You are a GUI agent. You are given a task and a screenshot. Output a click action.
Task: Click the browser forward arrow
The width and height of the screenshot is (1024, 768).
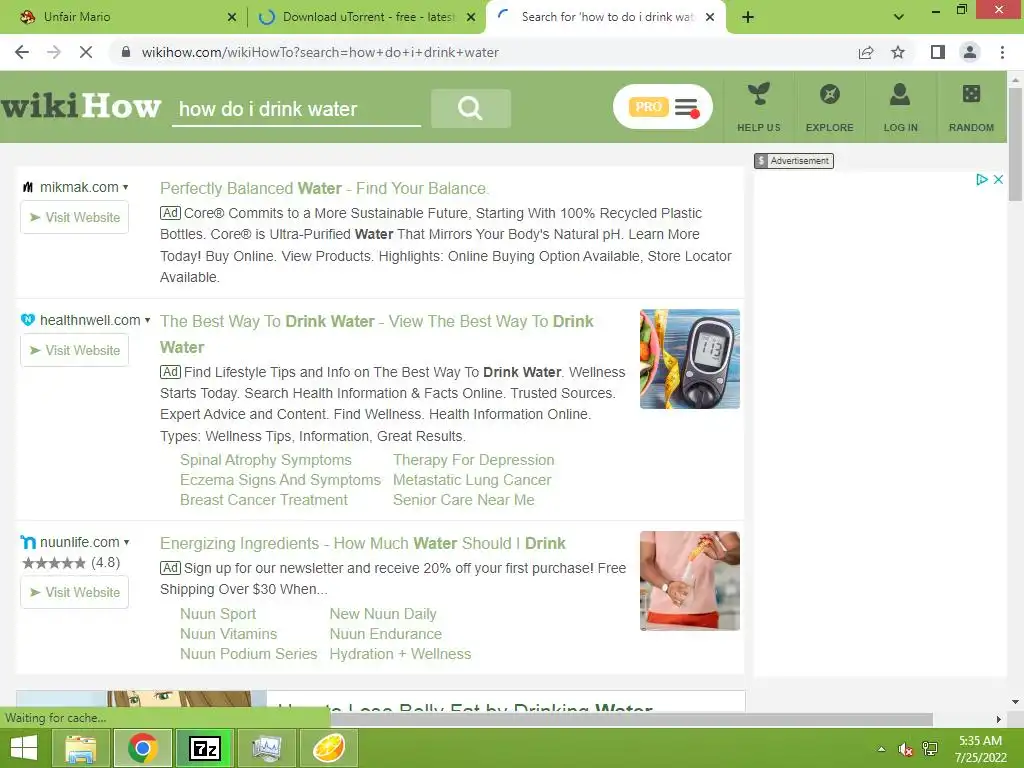pyautogui.click(x=54, y=52)
